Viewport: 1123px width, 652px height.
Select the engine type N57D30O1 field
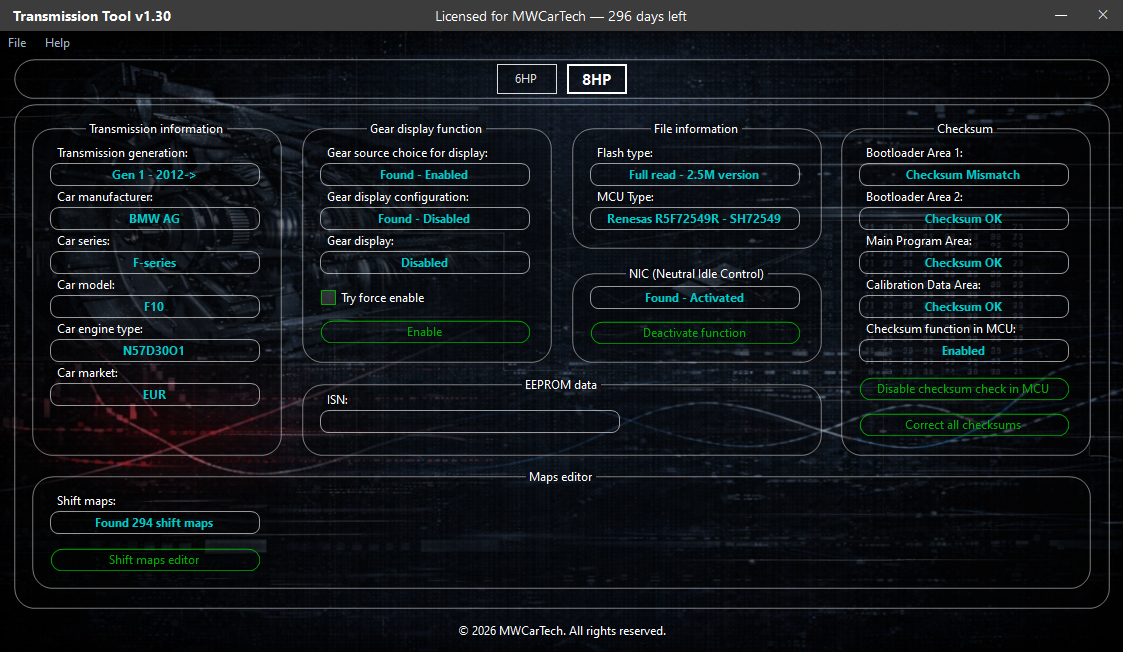155,350
